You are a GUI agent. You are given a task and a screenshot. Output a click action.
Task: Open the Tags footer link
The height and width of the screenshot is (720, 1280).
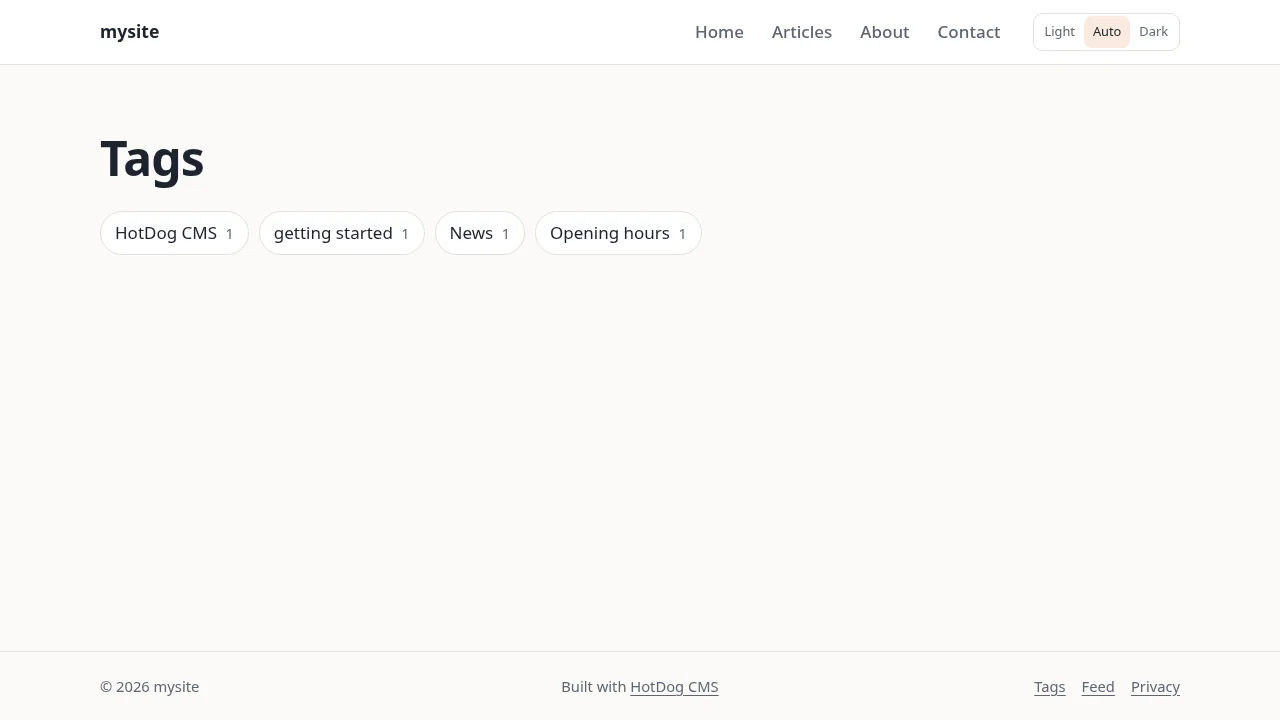(x=1050, y=687)
